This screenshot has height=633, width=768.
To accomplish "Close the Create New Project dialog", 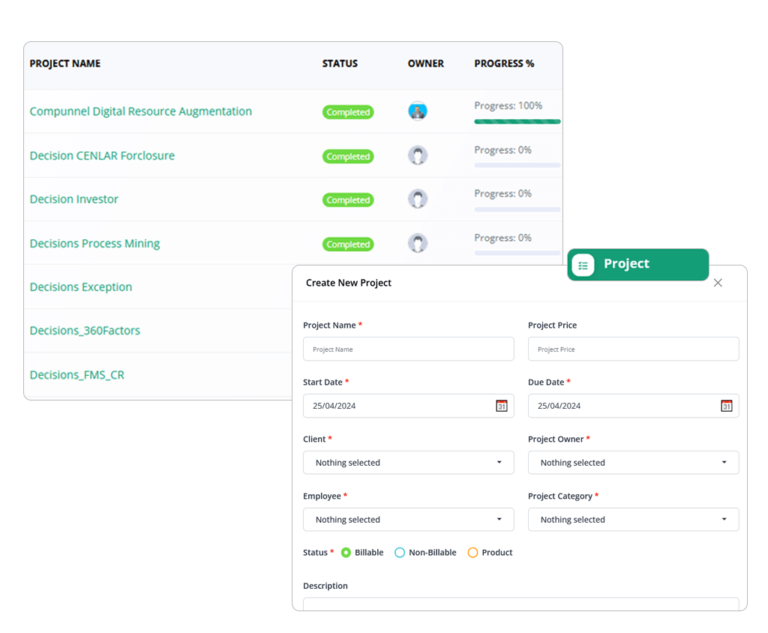I will [x=718, y=283].
